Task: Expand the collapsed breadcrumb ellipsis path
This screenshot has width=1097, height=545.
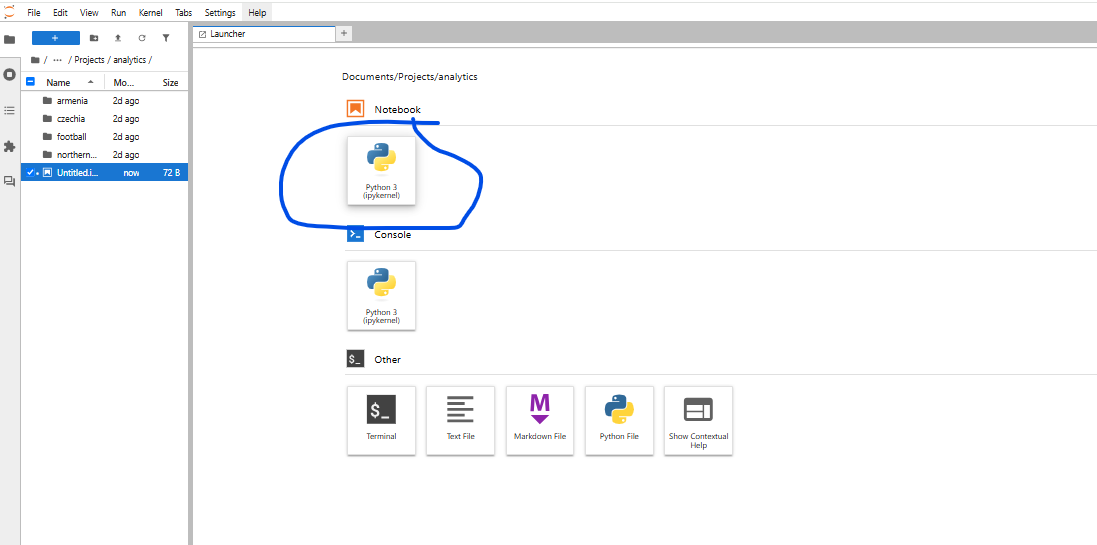Action: [57, 60]
